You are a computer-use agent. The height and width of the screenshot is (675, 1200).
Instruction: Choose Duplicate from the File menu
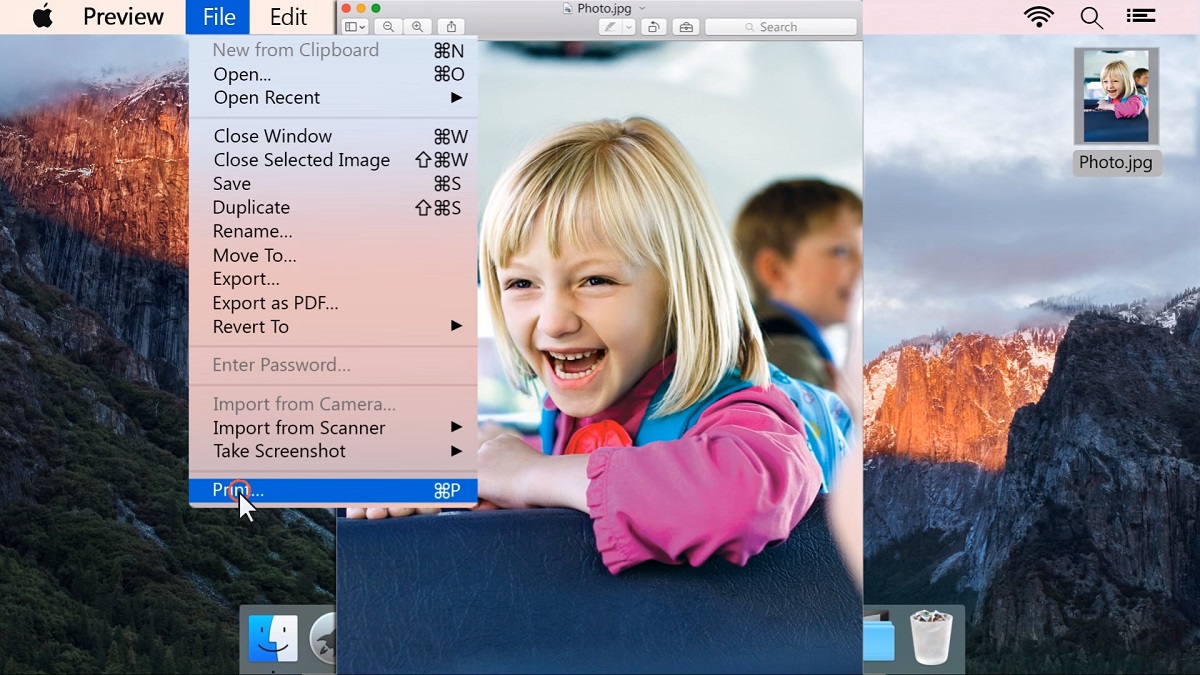[251, 208]
